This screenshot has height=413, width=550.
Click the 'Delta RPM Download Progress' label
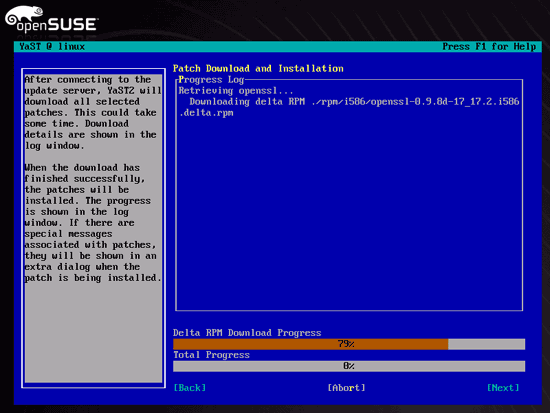[247, 333]
